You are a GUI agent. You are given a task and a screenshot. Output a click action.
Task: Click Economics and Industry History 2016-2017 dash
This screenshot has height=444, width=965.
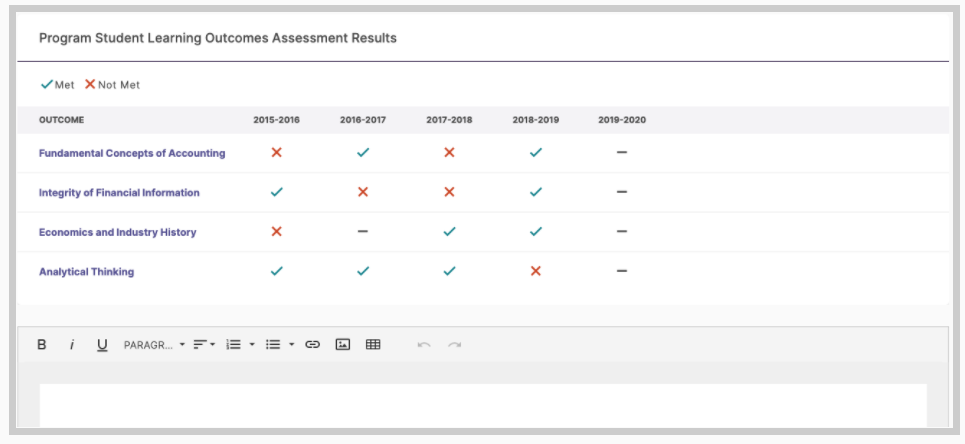pos(363,232)
